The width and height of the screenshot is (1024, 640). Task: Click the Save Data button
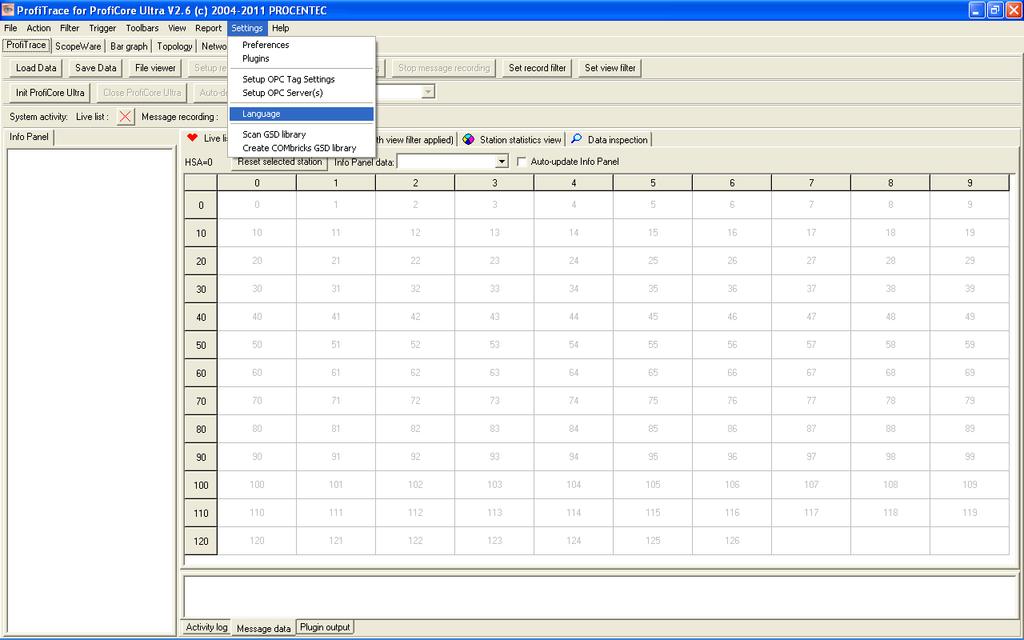pyautogui.click(x=95, y=68)
